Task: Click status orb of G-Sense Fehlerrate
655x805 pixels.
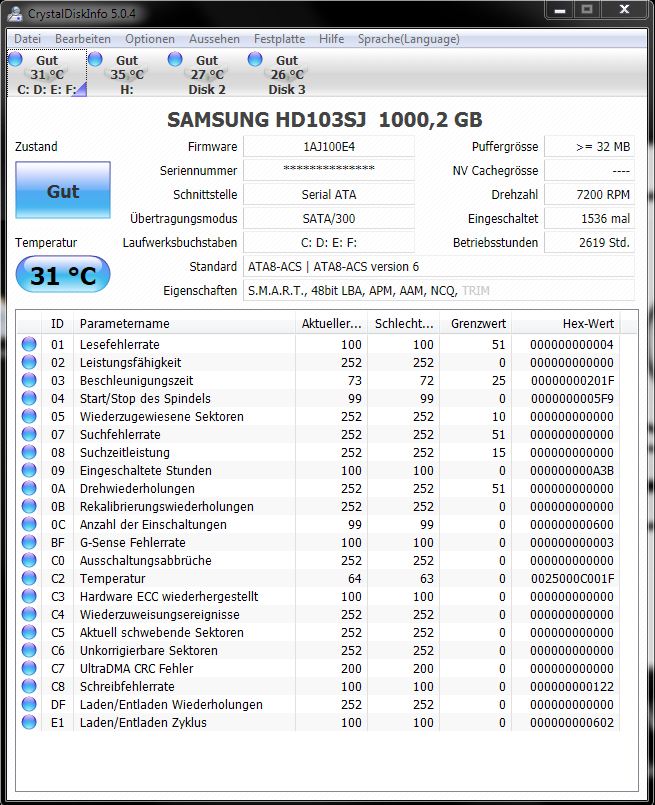Action: click(x=29, y=542)
